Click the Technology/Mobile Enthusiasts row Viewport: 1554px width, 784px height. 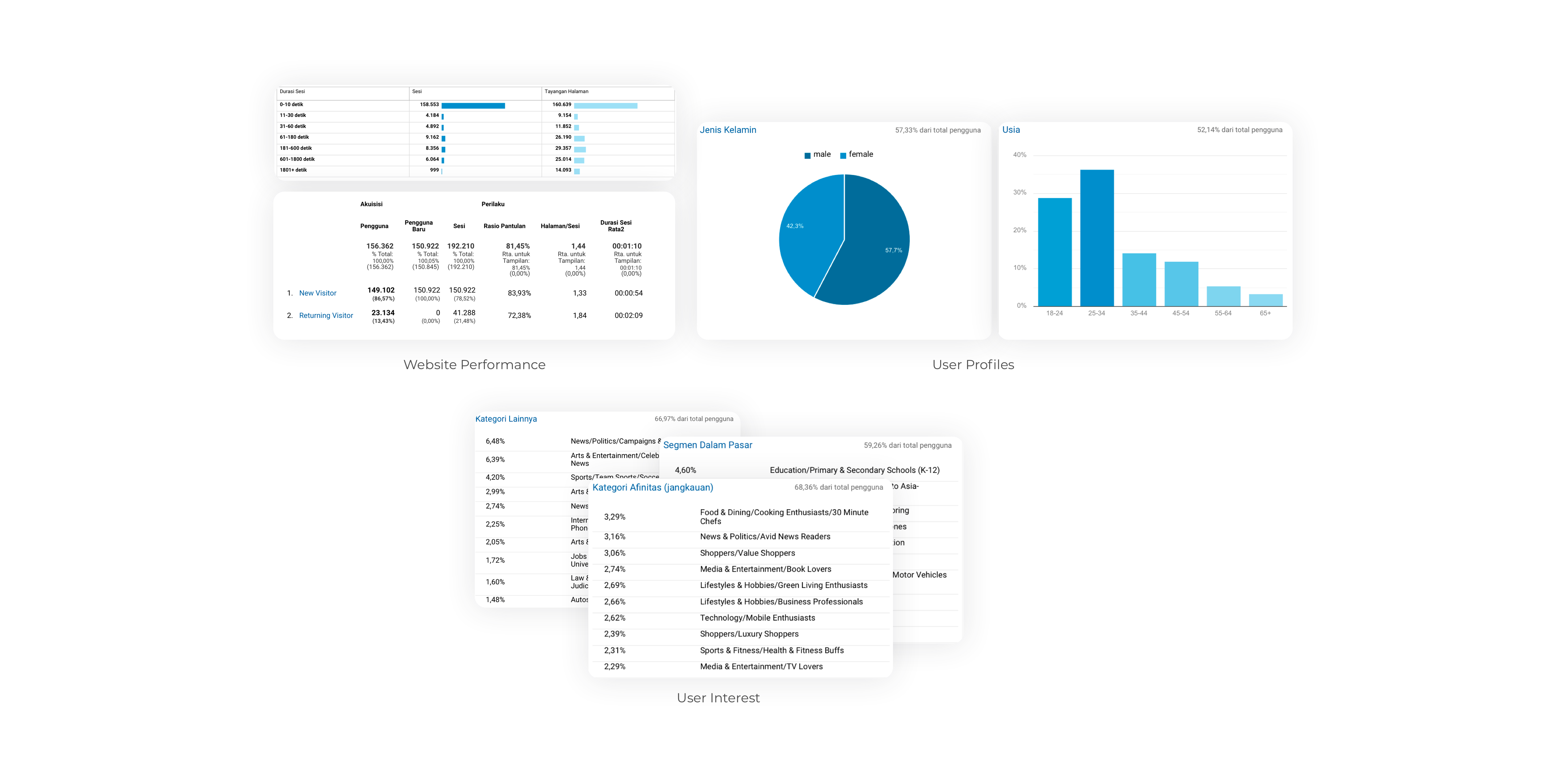[757, 617]
